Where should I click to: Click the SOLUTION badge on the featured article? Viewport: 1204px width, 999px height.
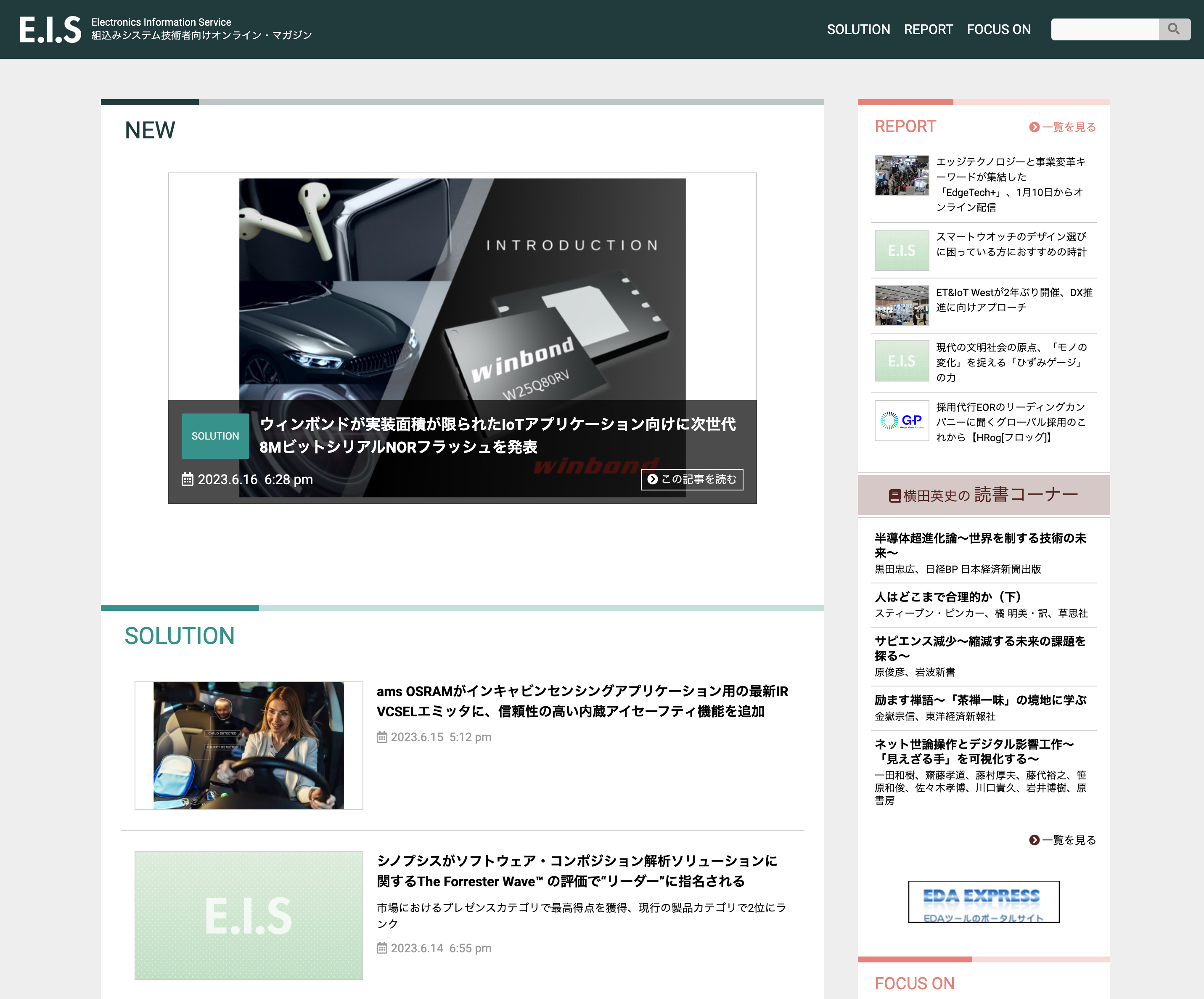pos(215,436)
